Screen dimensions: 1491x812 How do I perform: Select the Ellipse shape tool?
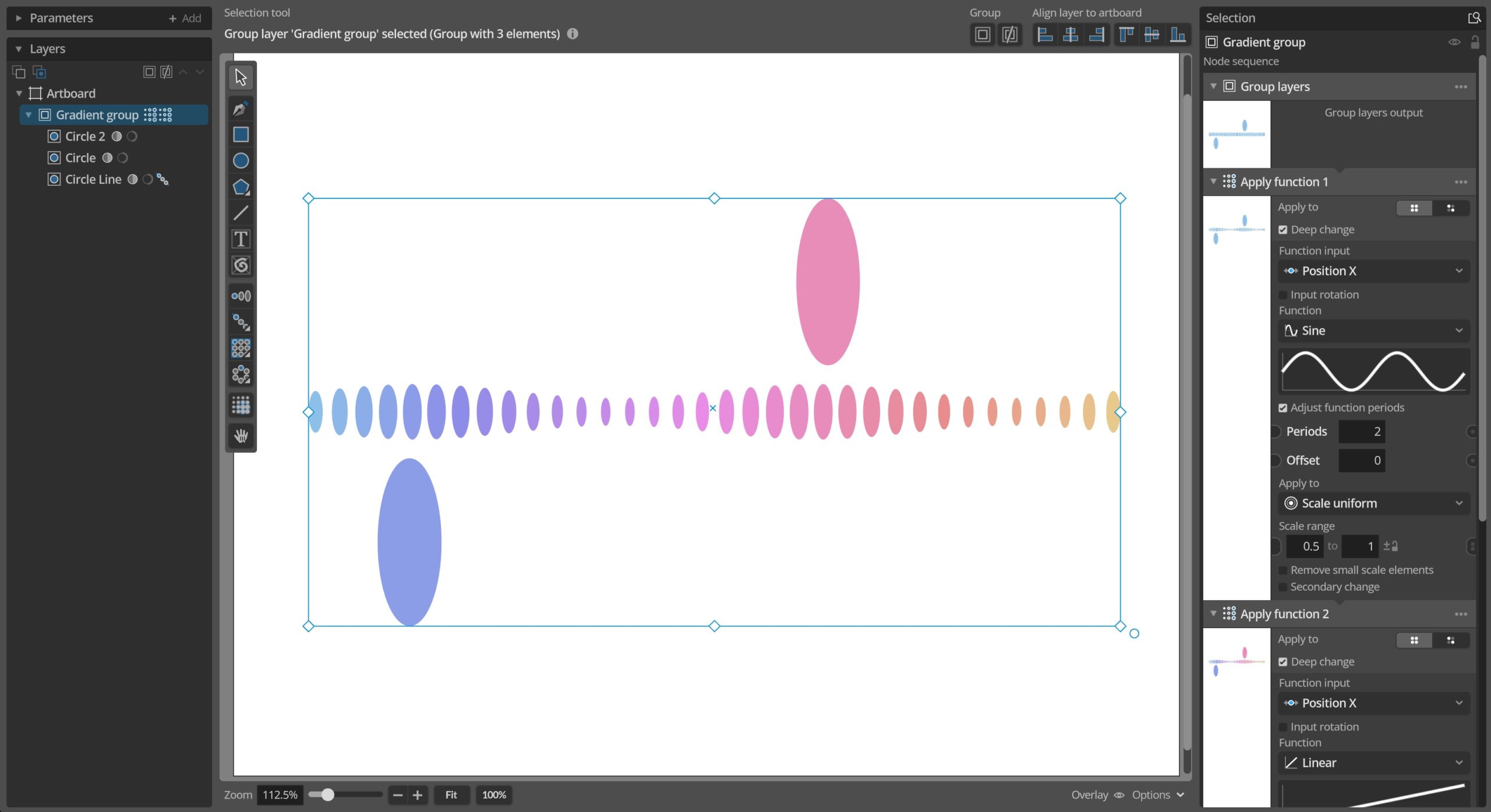click(241, 161)
